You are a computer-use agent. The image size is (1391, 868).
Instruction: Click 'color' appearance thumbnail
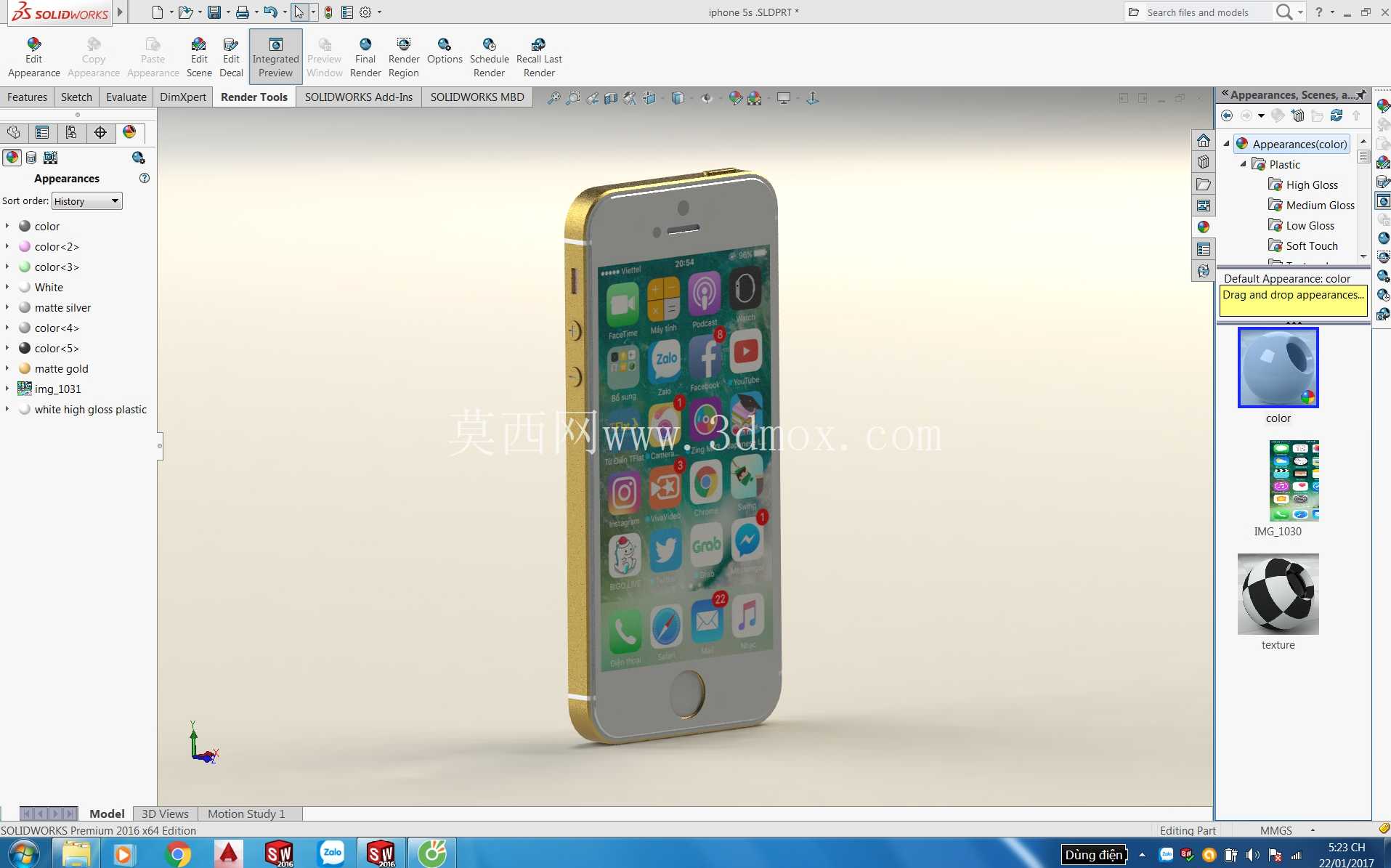pyautogui.click(x=1278, y=368)
